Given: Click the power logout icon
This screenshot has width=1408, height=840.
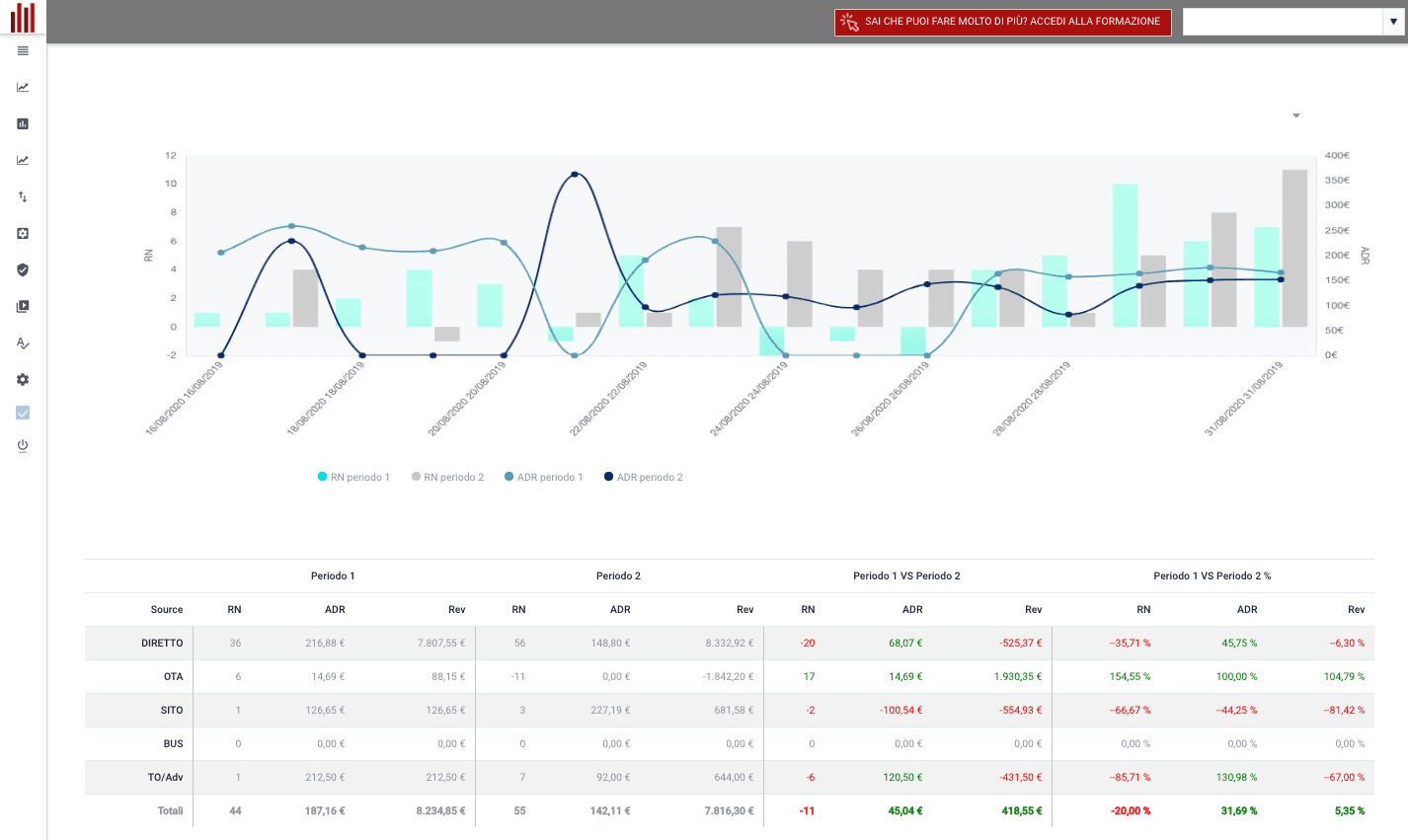Looking at the screenshot, I should coord(23,446).
